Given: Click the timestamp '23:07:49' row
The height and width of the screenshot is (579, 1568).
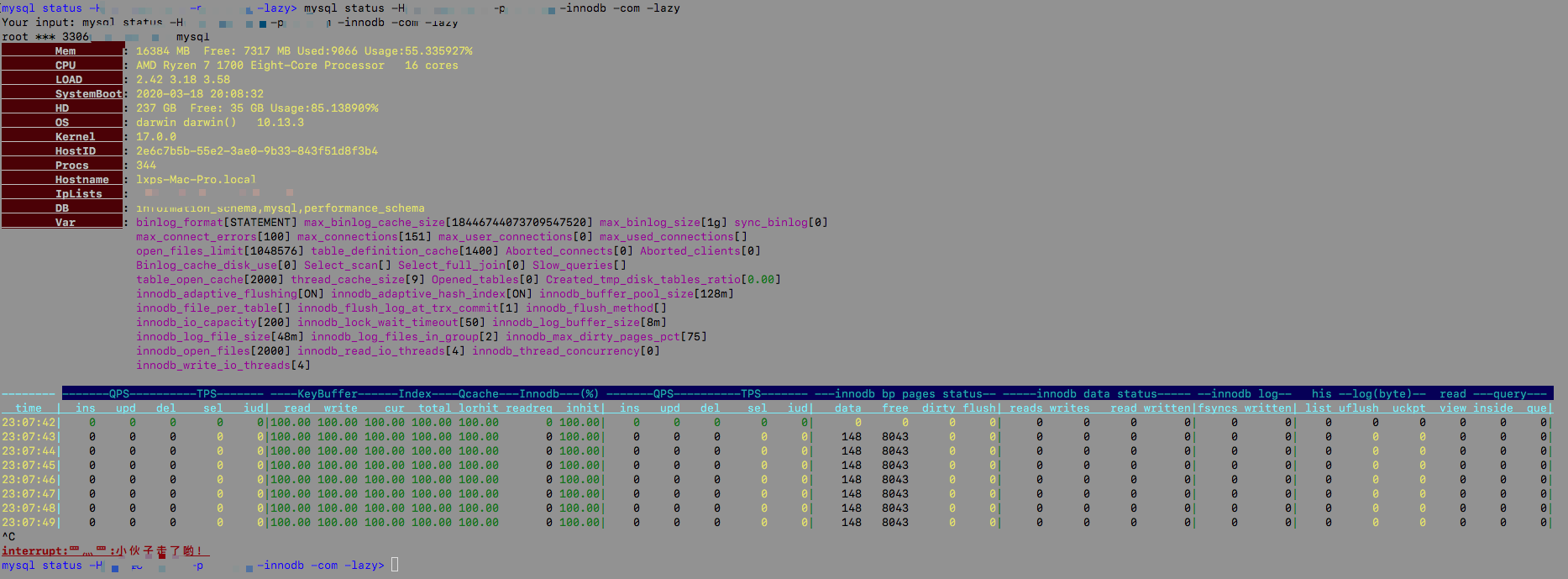Looking at the screenshot, I should click(x=29, y=523).
